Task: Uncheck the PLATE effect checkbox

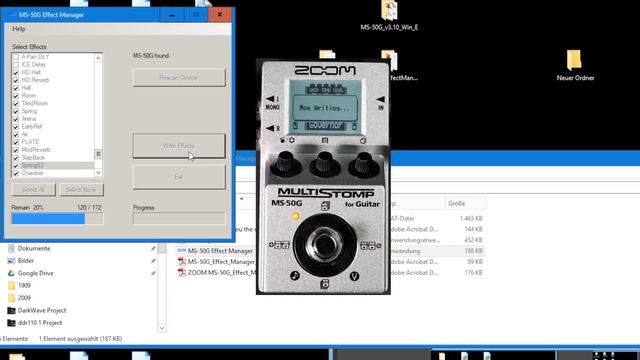Action: click(x=16, y=142)
